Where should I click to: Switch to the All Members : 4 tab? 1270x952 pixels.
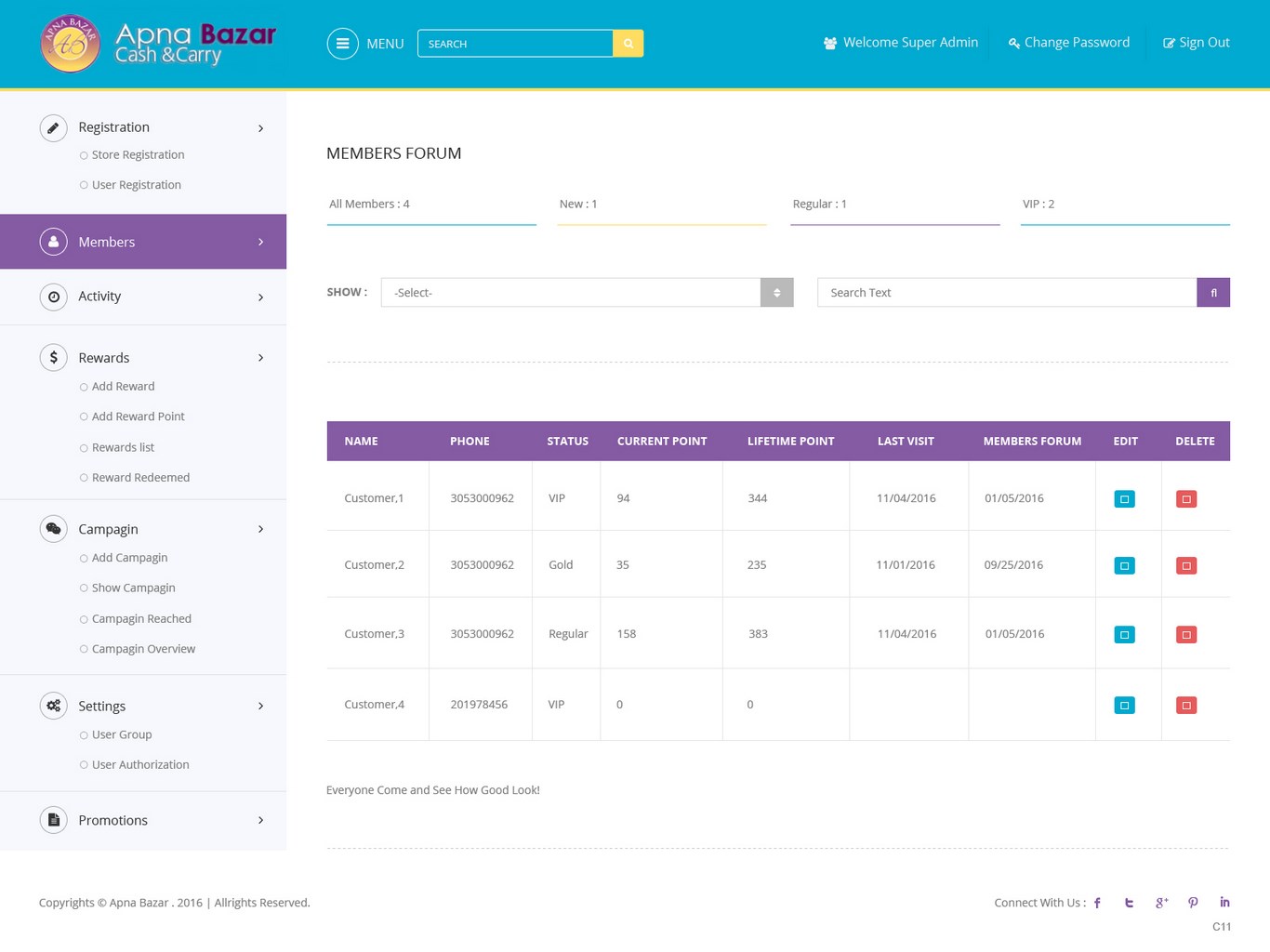(x=369, y=205)
